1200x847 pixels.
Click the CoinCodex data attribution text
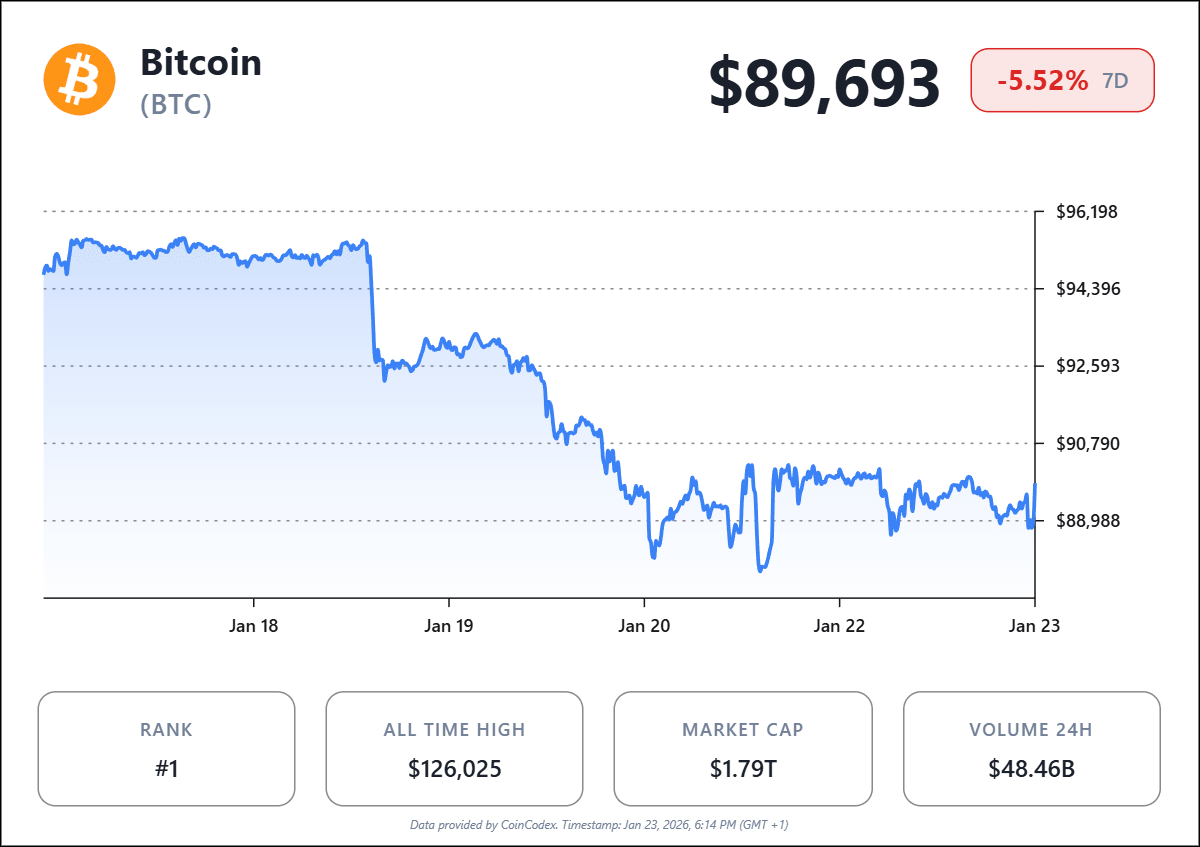[x=600, y=825]
